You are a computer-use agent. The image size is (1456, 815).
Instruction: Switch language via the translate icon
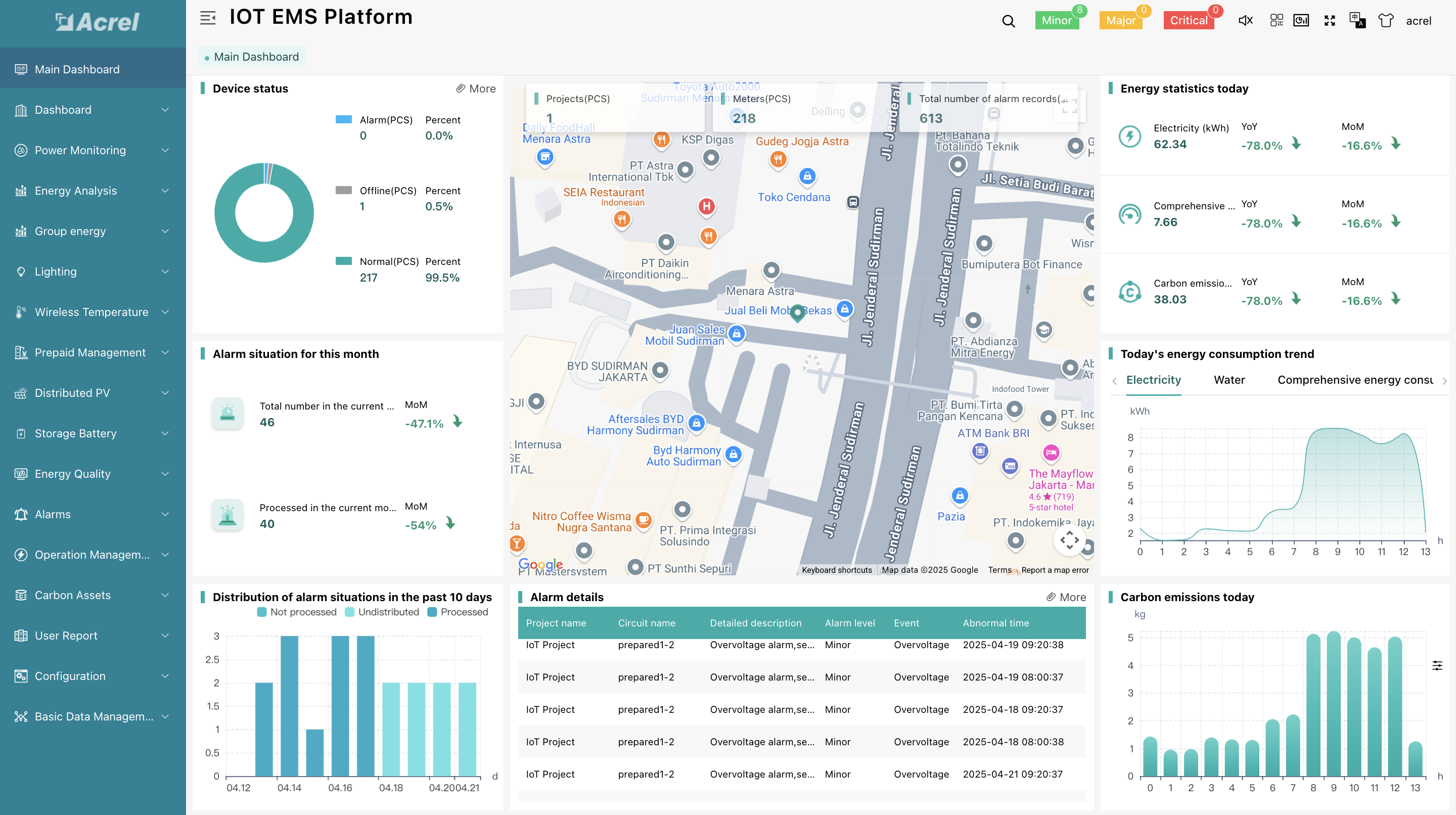coord(1357,20)
